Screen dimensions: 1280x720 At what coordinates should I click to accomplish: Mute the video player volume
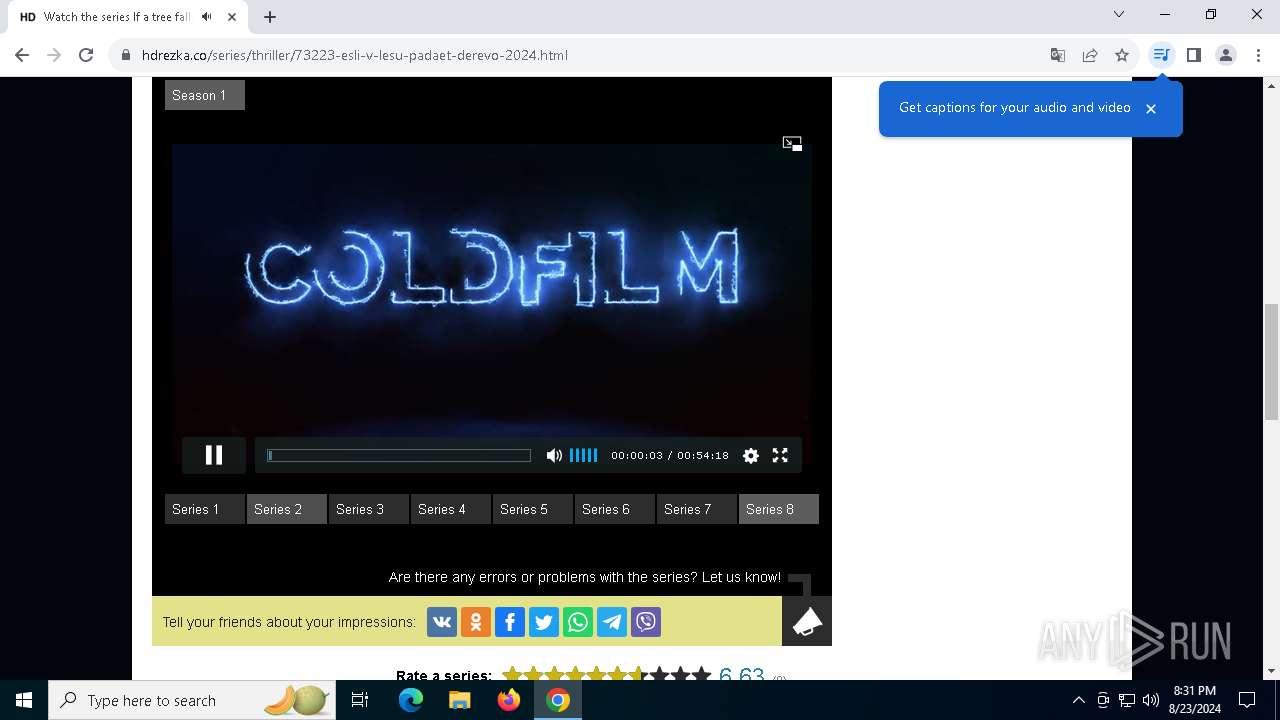tap(554, 455)
